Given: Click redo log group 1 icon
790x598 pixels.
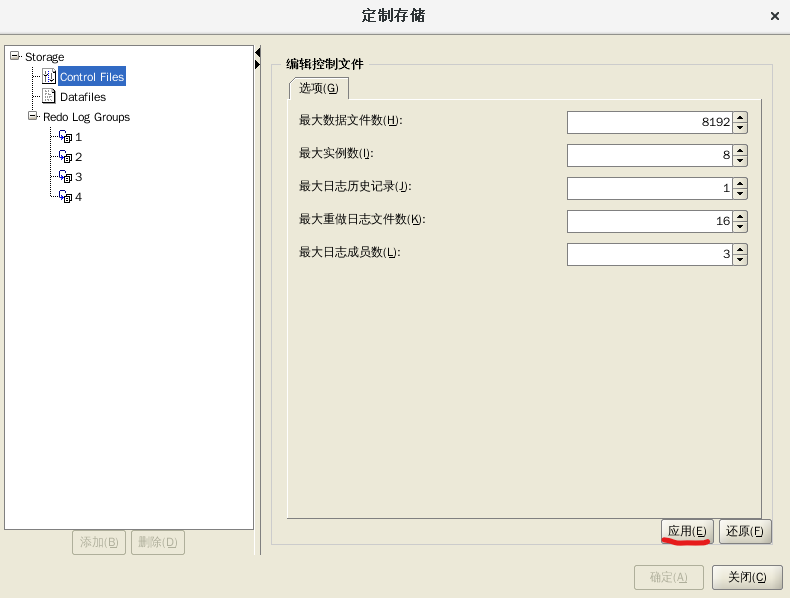Looking at the screenshot, I should click(x=65, y=137).
